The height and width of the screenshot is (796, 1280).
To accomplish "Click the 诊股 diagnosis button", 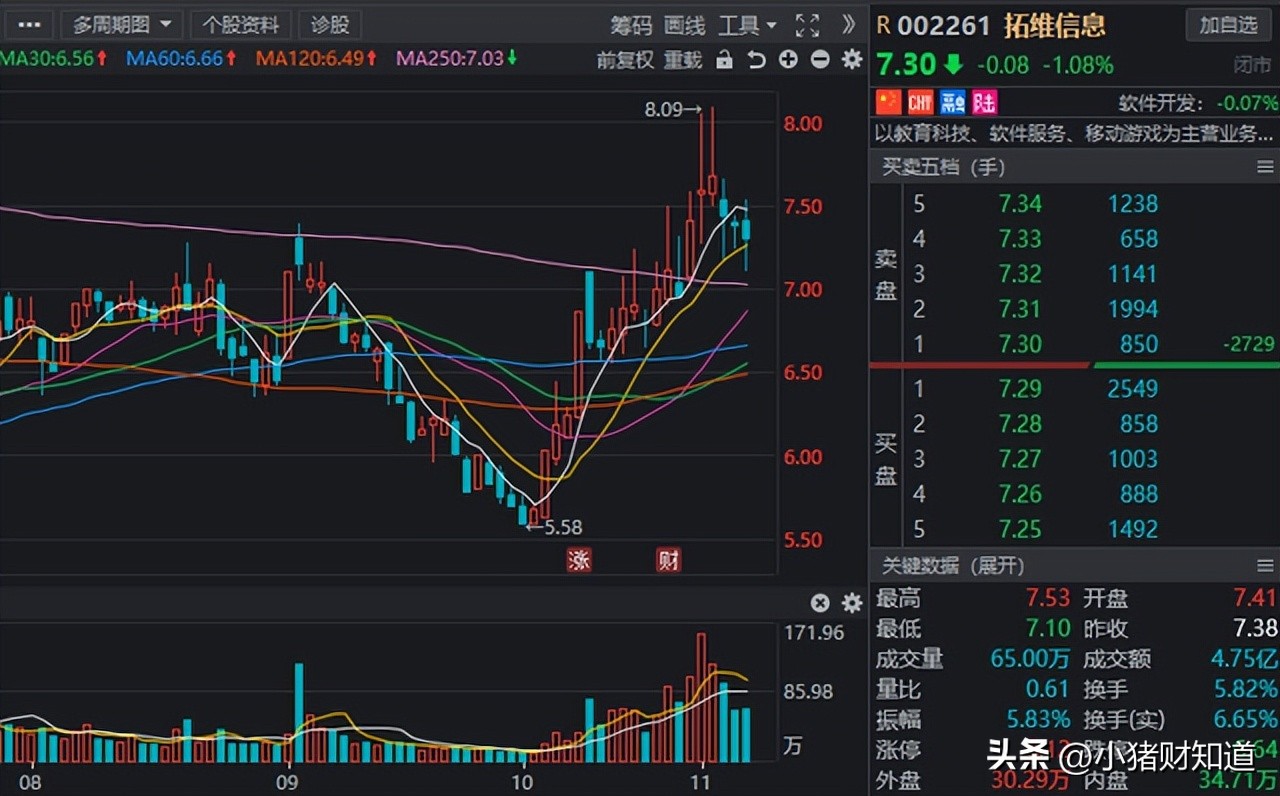I will 330,25.
